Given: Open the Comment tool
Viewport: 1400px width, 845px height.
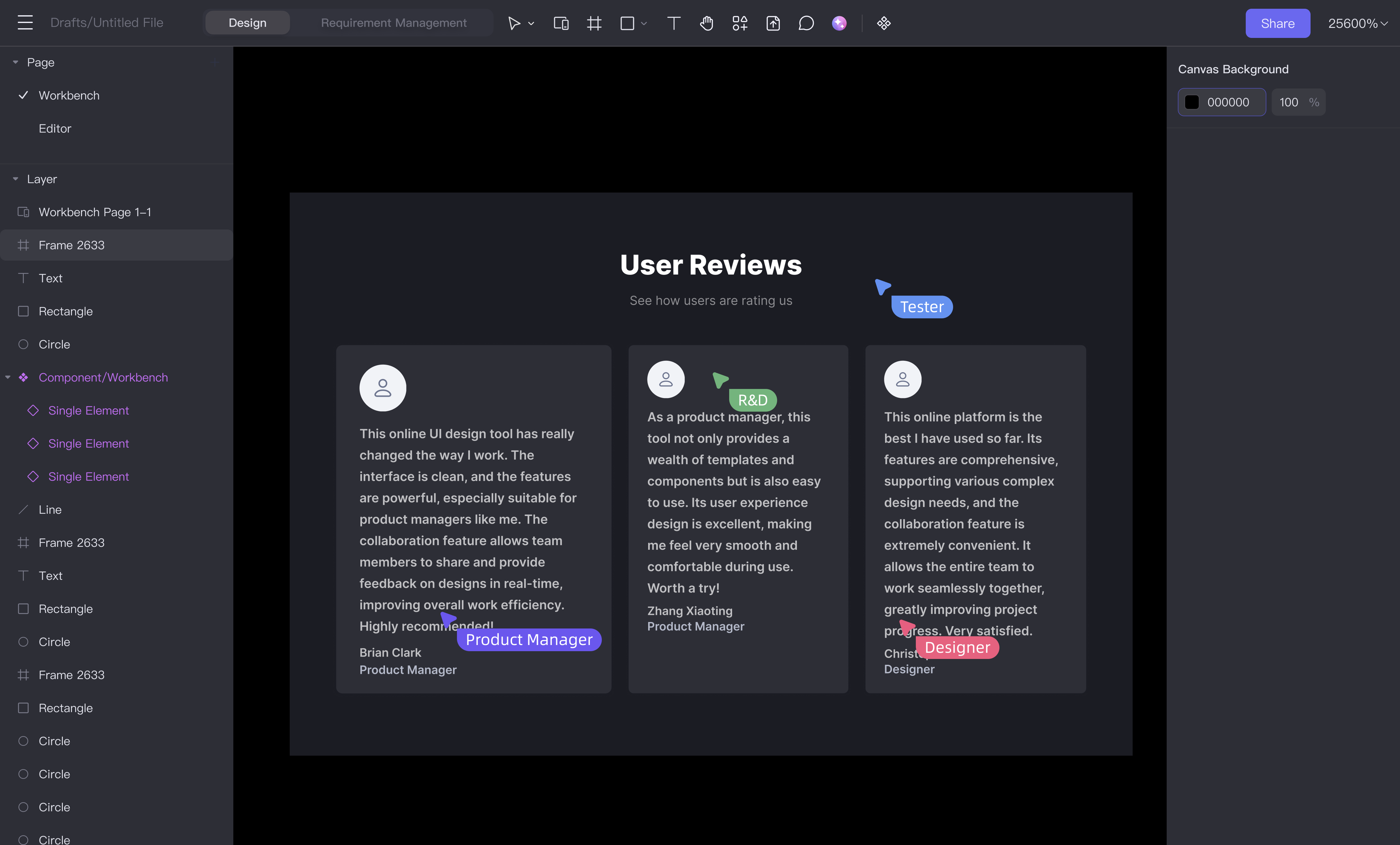Looking at the screenshot, I should tap(806, 23).
